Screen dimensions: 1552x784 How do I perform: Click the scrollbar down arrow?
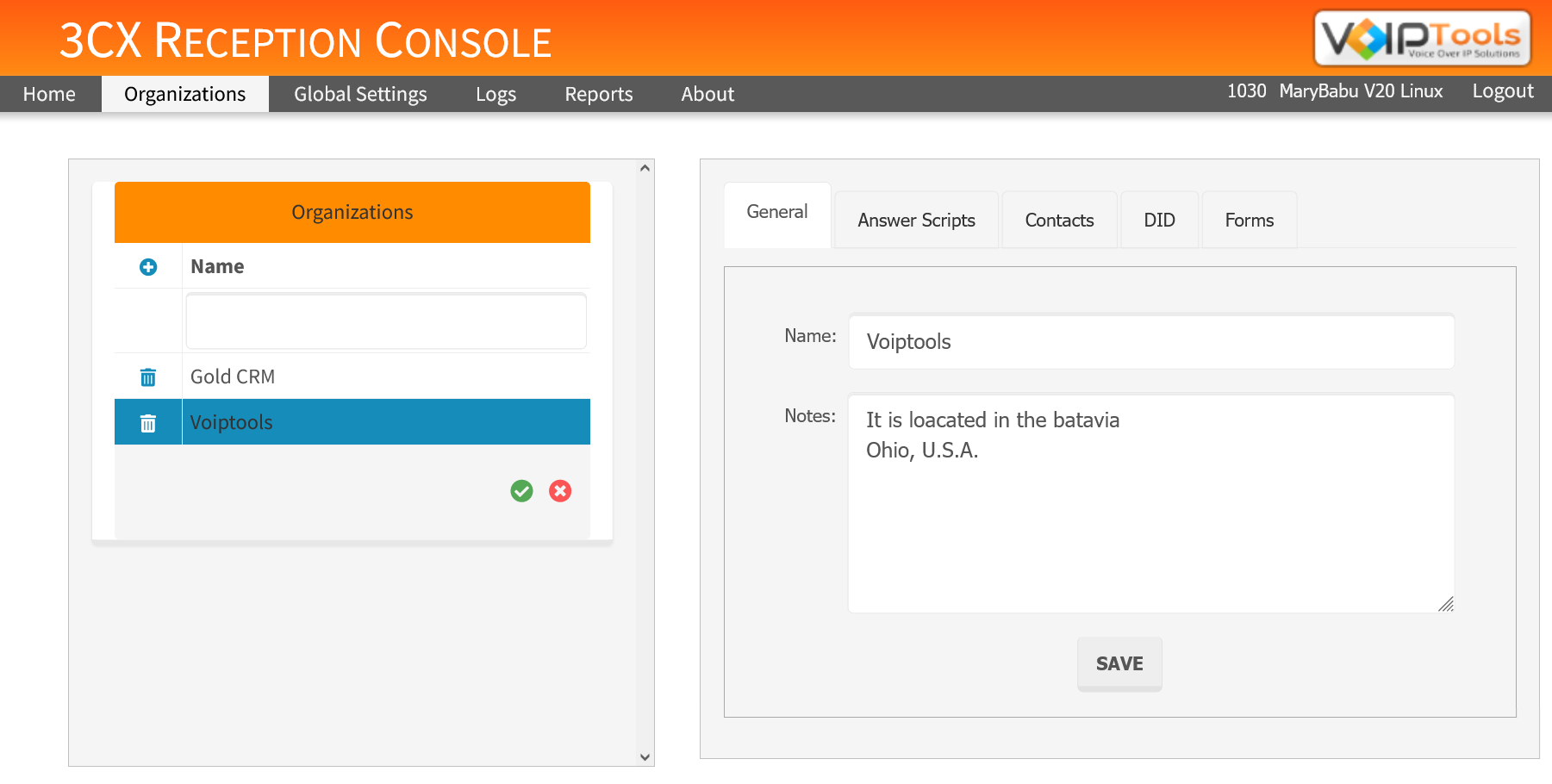click(644, 756)
